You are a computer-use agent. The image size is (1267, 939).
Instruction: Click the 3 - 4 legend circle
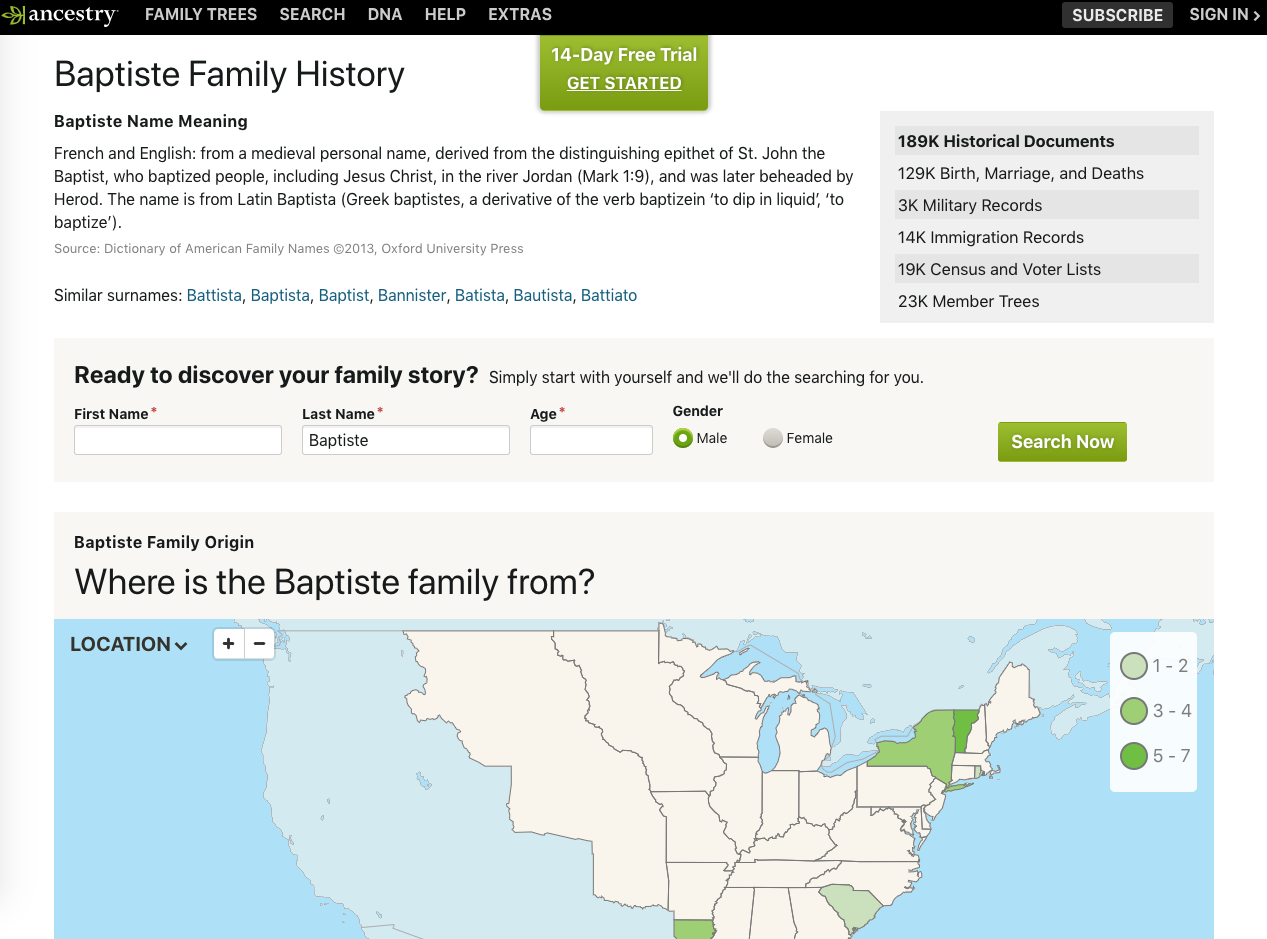[x=1133, y=711]
